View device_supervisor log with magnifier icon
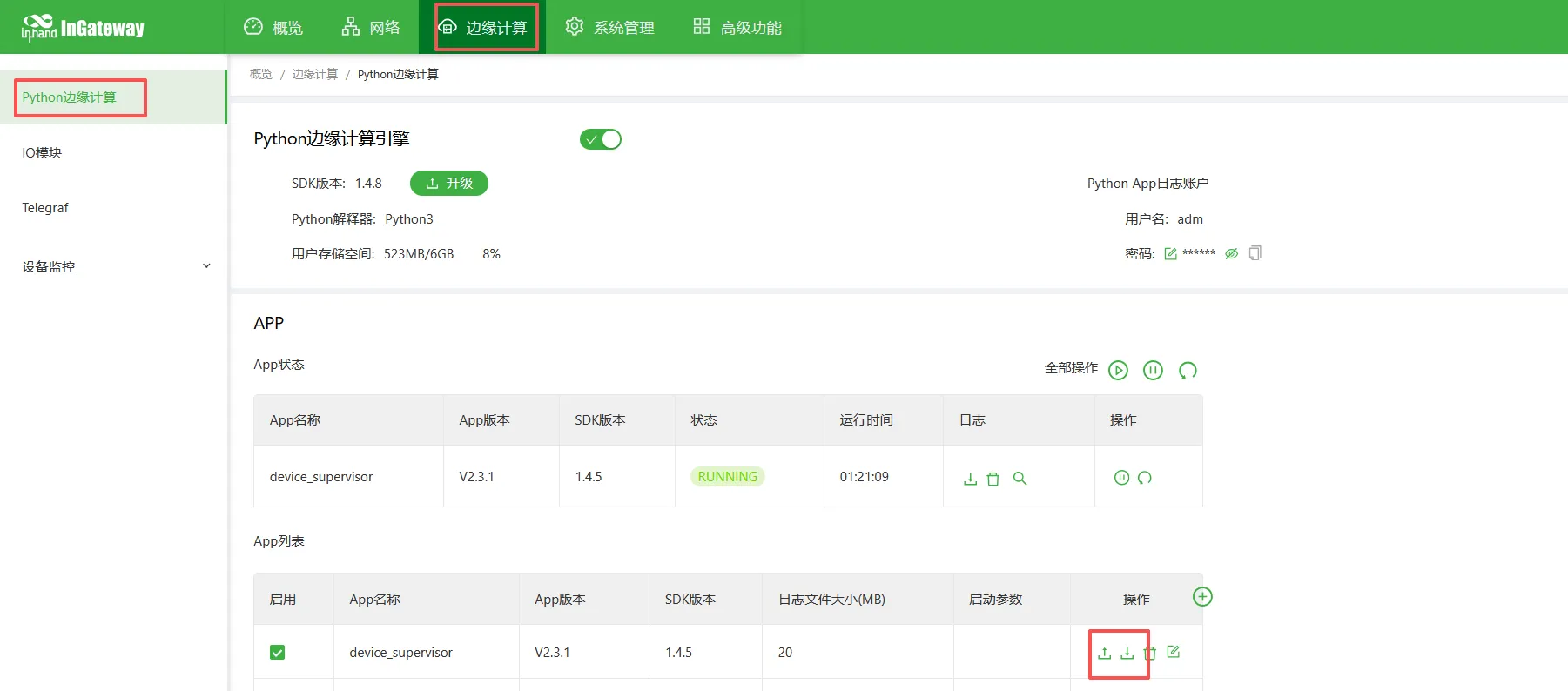 click(1020, 479)
